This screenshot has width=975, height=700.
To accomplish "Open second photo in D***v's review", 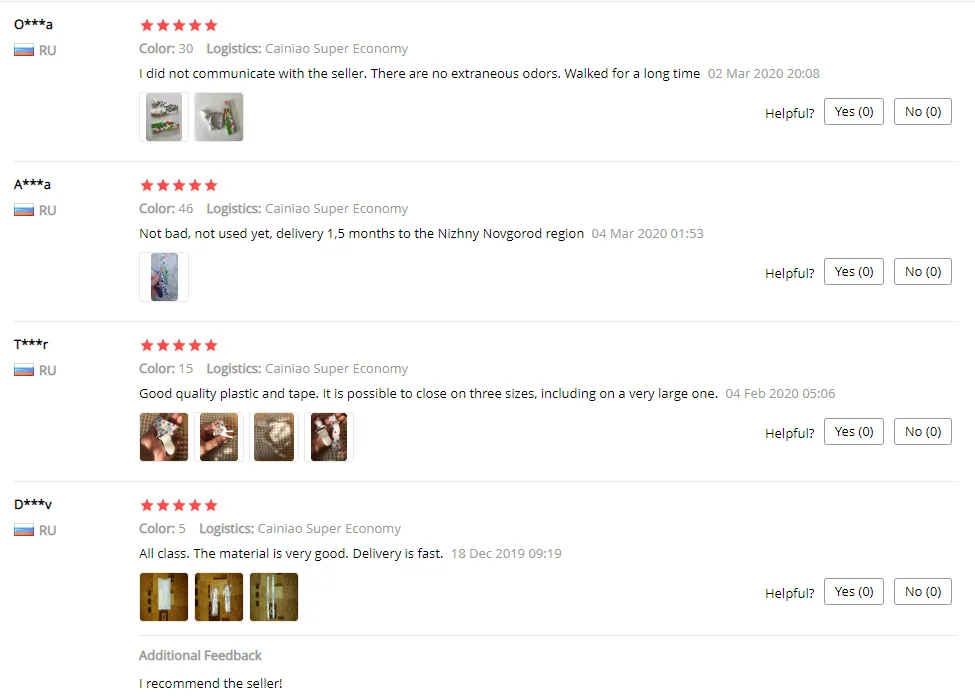I will [219, 597].
